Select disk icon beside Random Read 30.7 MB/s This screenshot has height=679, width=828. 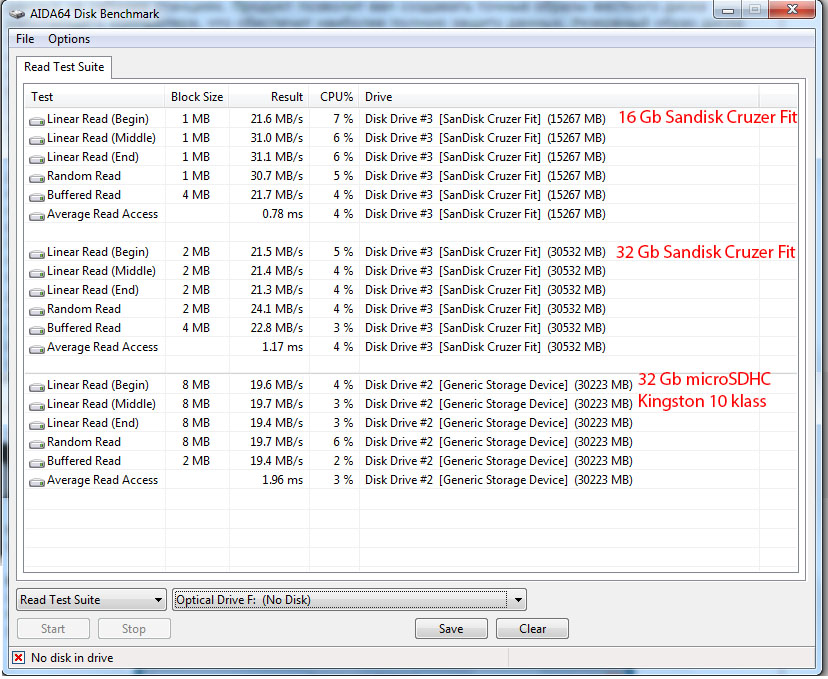tap(37, 177)
